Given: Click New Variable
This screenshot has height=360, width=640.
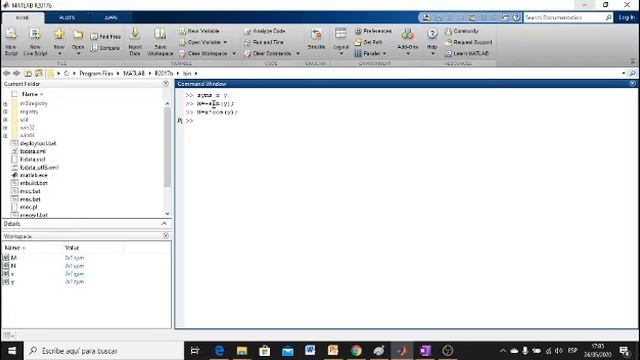Looking at the screenshot, I should pyautogui.click(x=200, y=31).
